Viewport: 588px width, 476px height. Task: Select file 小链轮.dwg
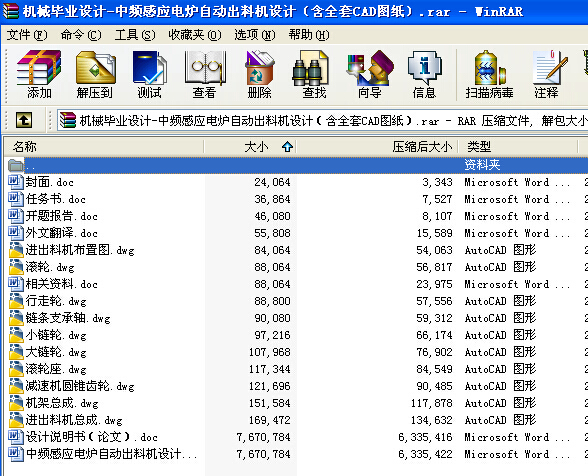56,335
